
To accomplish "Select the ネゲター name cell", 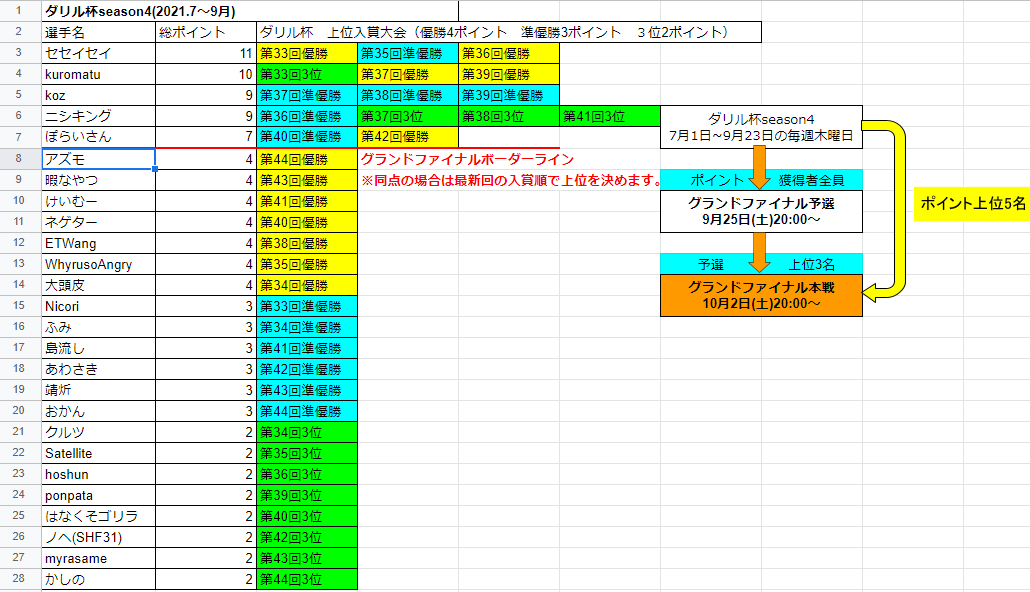I will click(99, 222).
